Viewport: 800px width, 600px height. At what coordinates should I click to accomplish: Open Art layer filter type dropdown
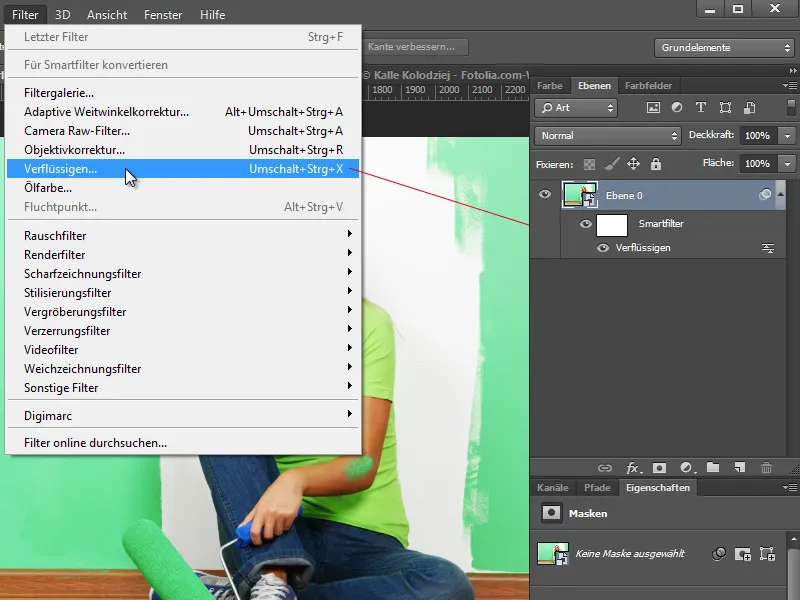coord(576,108)
